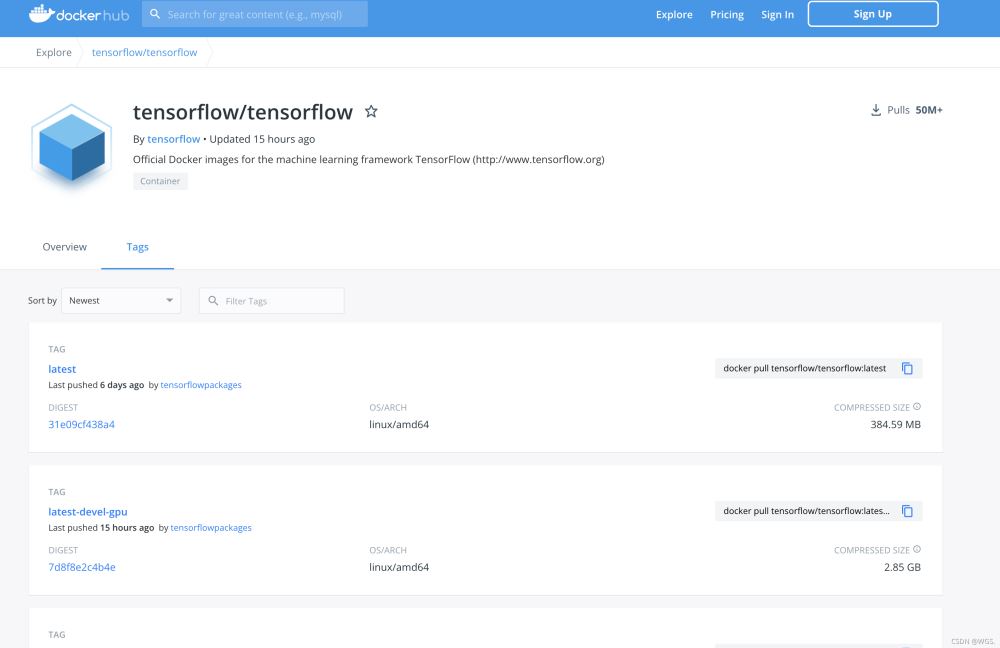
Task: Click the Docker Hub whale logo
Action: click(x=41, y=14)
